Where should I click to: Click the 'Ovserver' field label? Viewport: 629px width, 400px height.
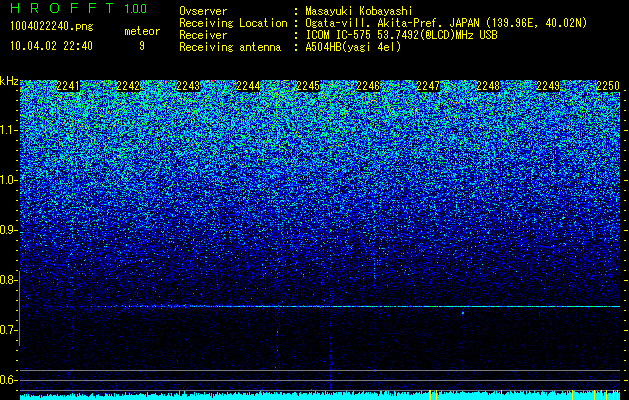coord(203,11)
